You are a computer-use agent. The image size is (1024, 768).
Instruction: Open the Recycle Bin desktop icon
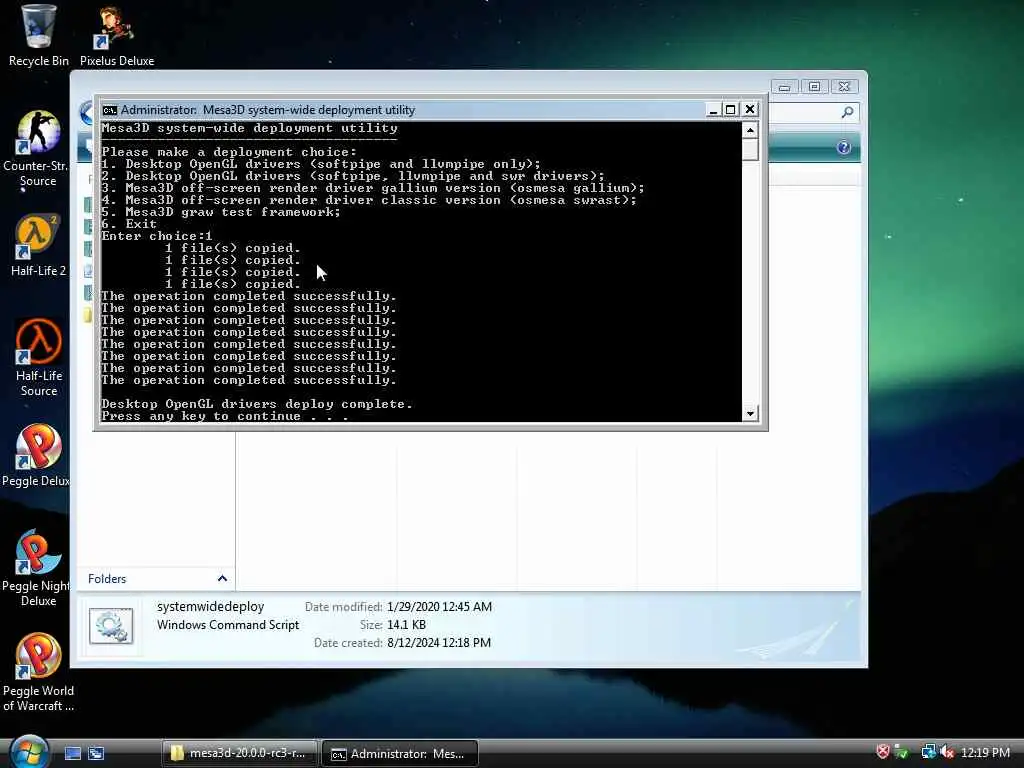[x=38, y=34]
